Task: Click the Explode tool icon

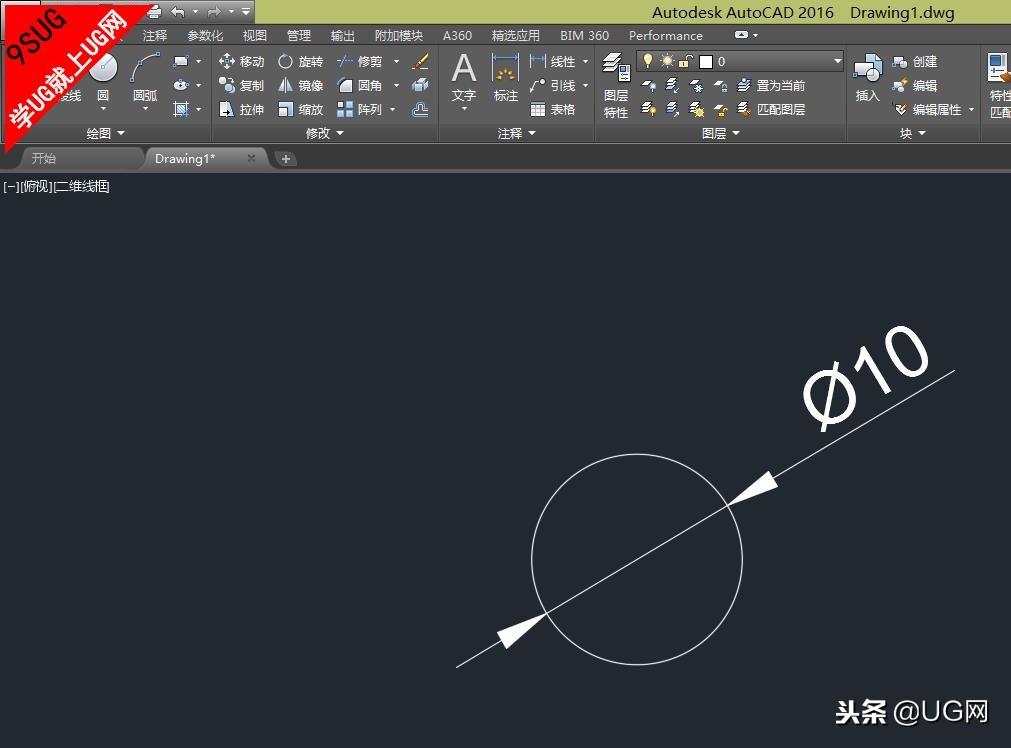Action: 420,85
